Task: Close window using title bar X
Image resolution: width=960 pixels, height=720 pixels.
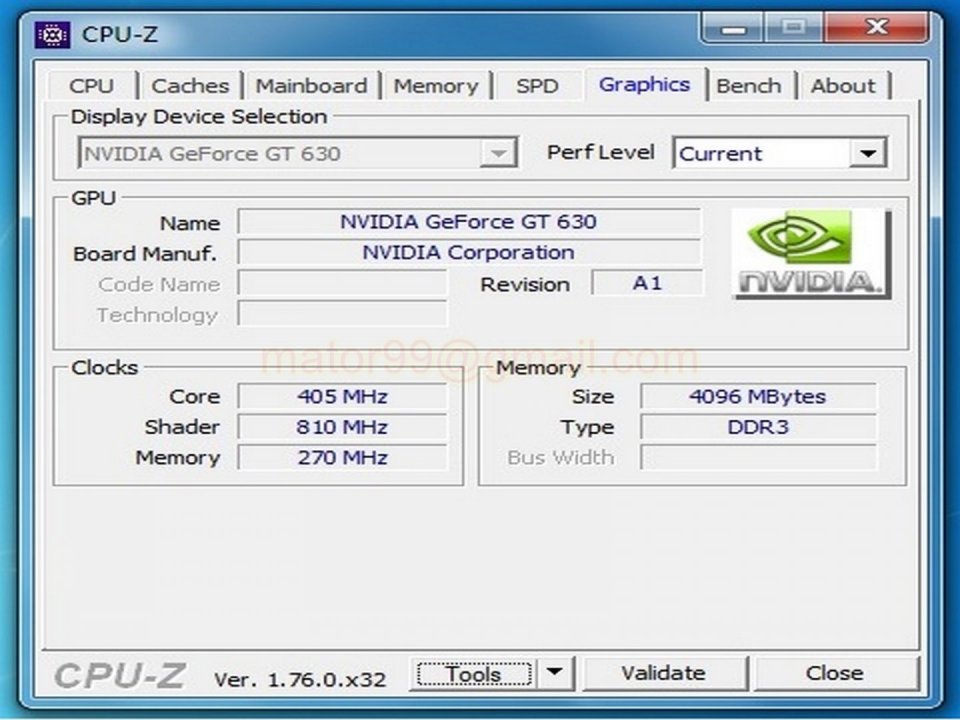Action: (876, 28)
